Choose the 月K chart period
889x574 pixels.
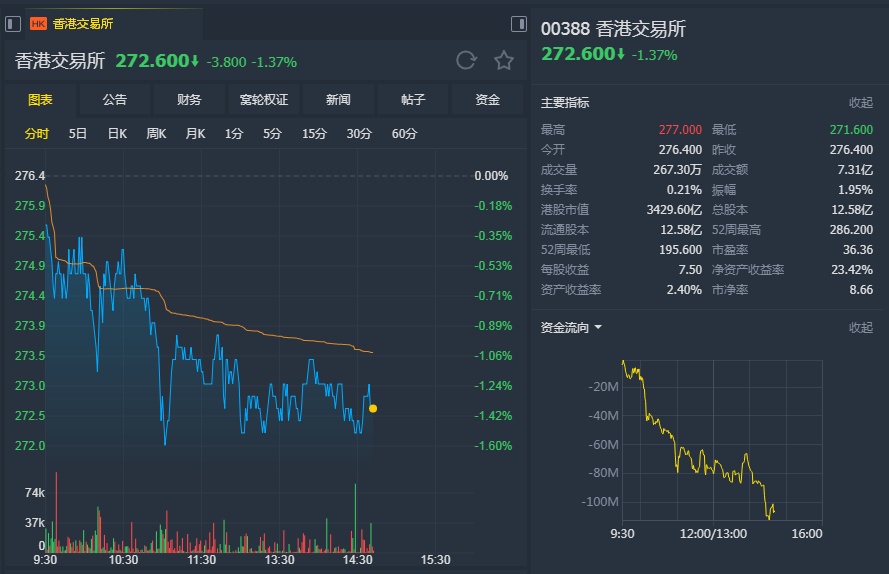coord(195,134)
